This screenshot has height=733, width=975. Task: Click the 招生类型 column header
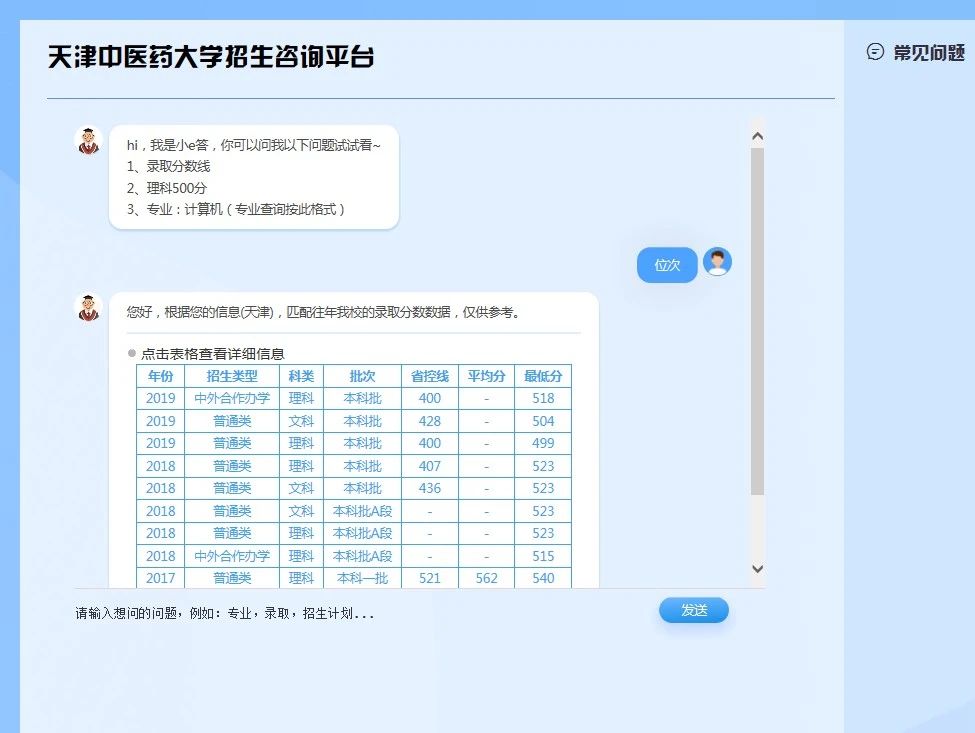pos(232,376)
